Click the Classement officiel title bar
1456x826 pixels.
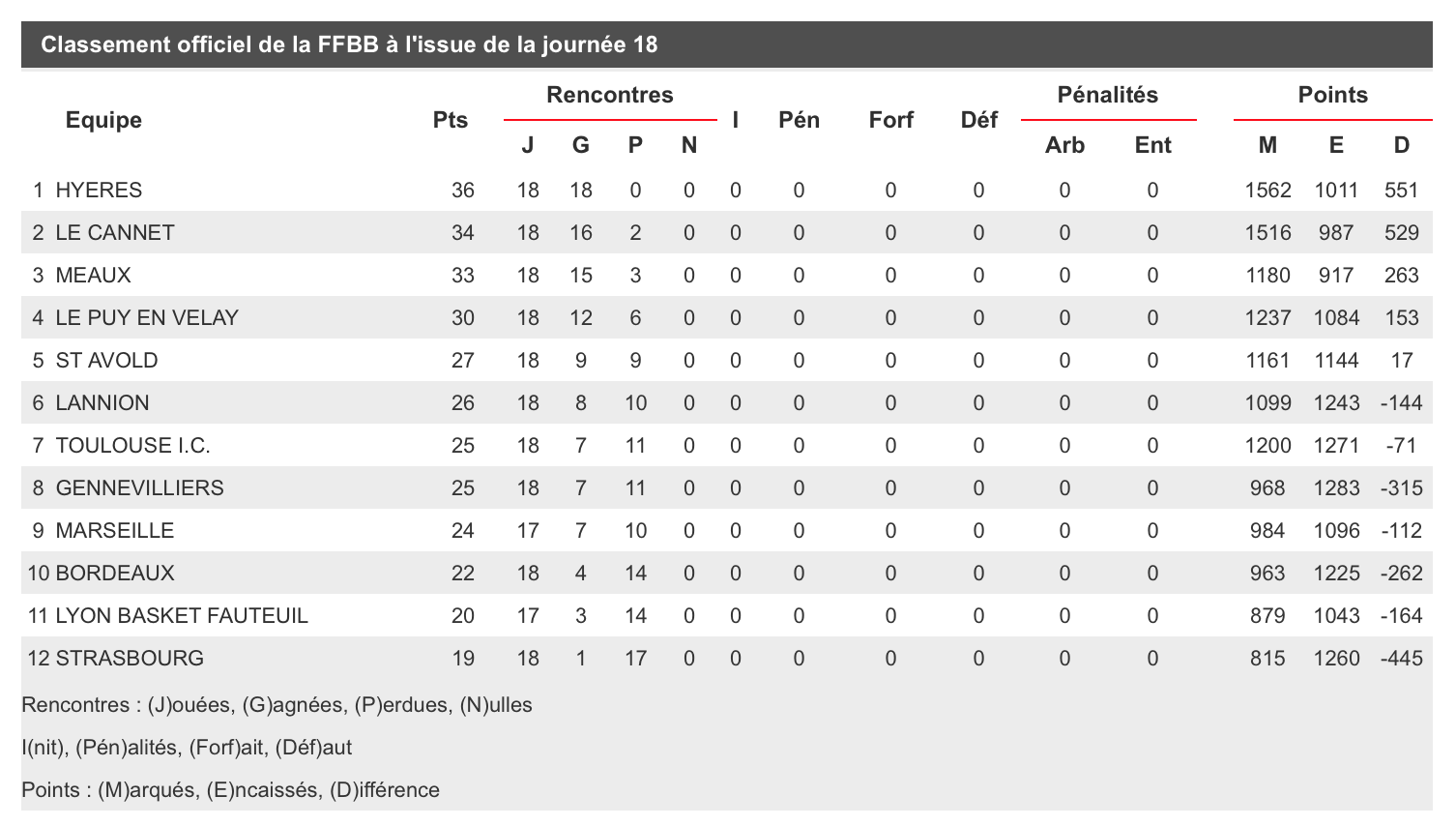pos(727,44)
